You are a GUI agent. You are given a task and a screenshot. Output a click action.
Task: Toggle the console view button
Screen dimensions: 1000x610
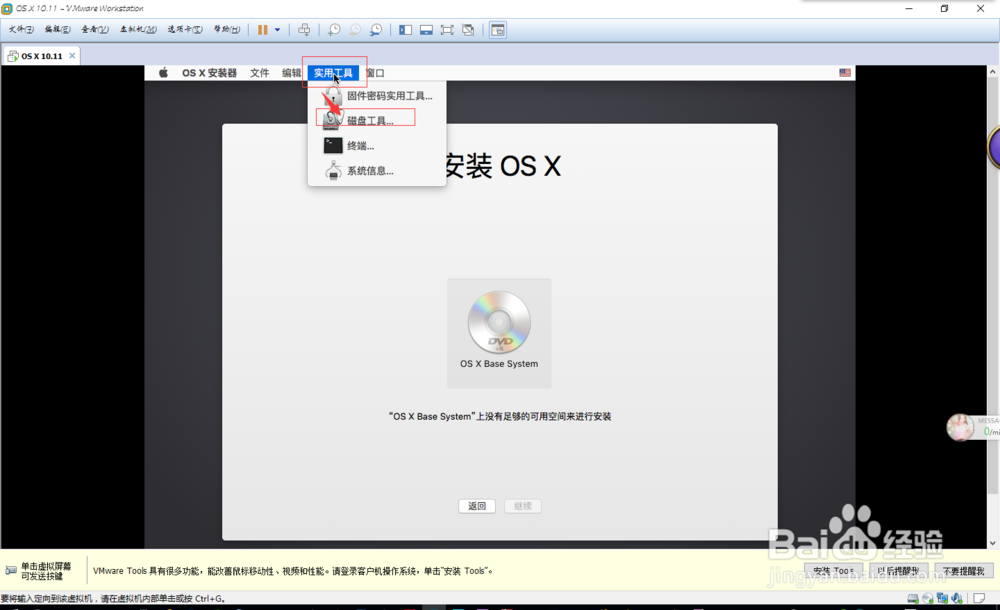coord(498,30)
